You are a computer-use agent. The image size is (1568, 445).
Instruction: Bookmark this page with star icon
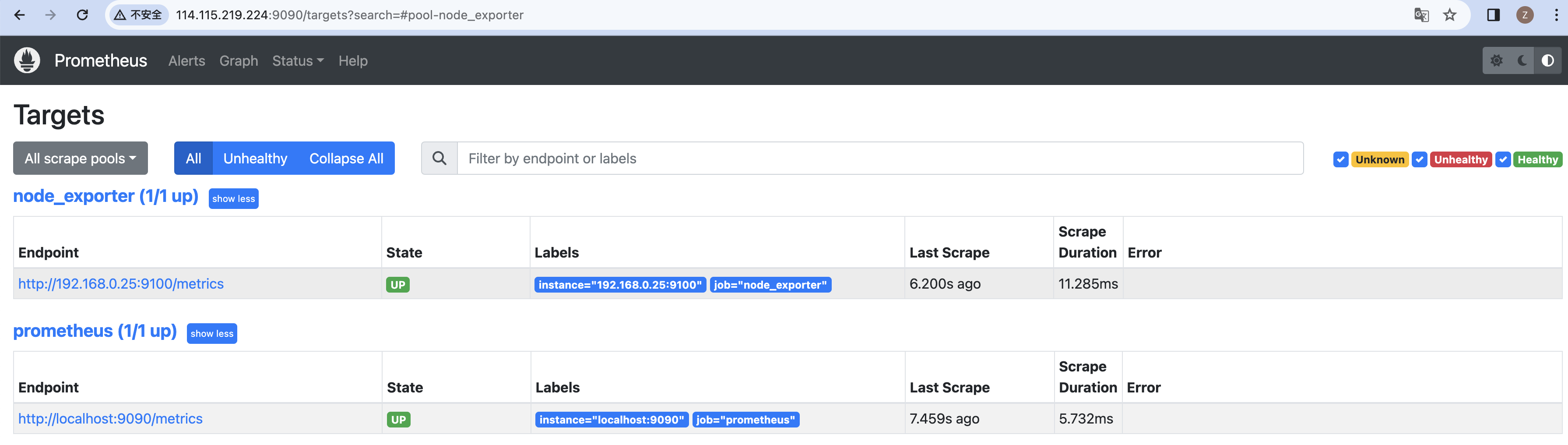pyautogui.click(x=1450, y=14)
